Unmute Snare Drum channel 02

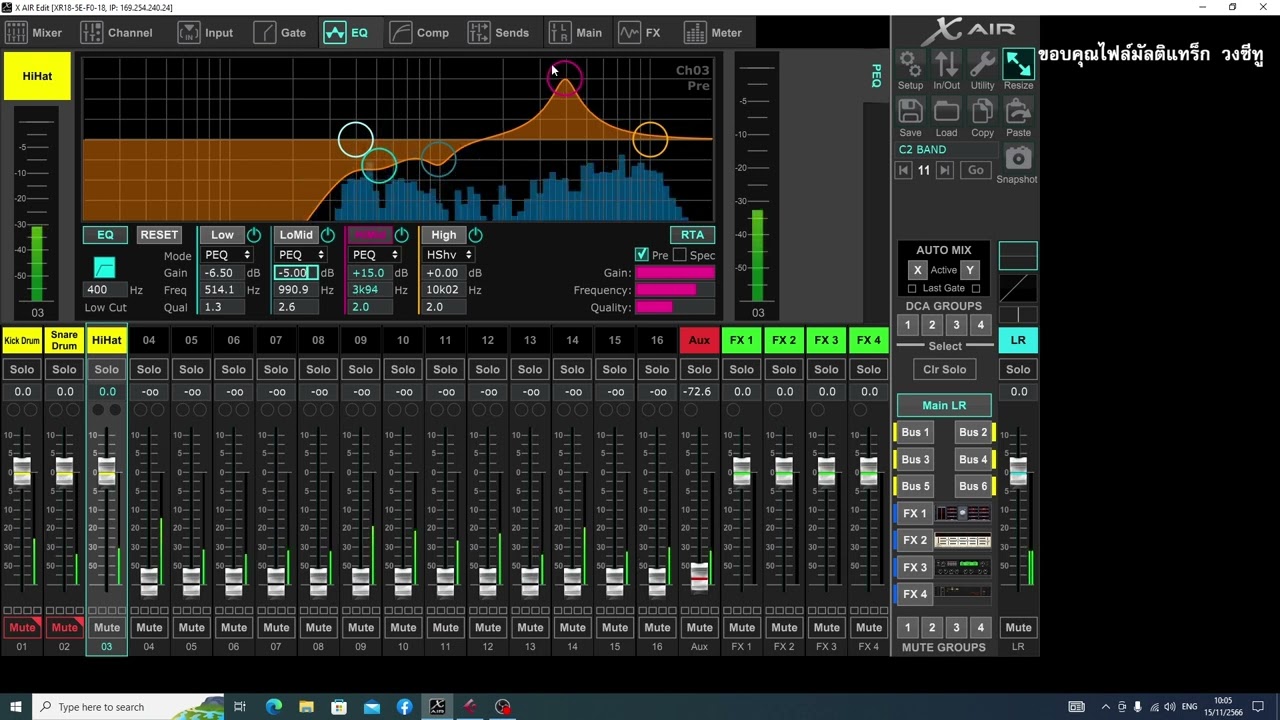pos(64,628)
